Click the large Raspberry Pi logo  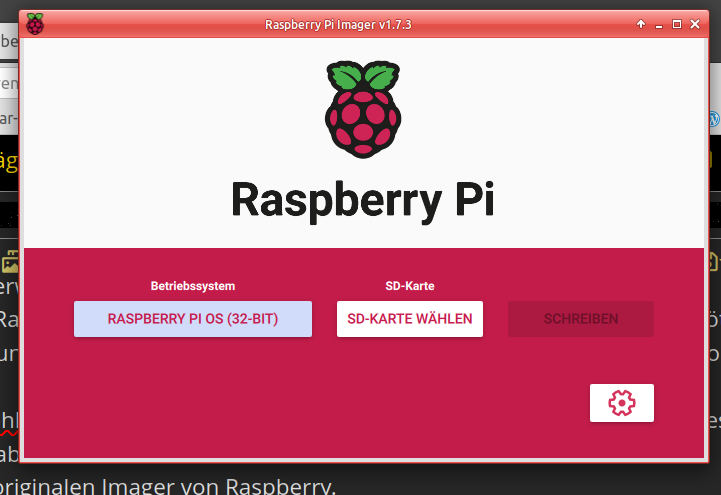coord(363,109)
